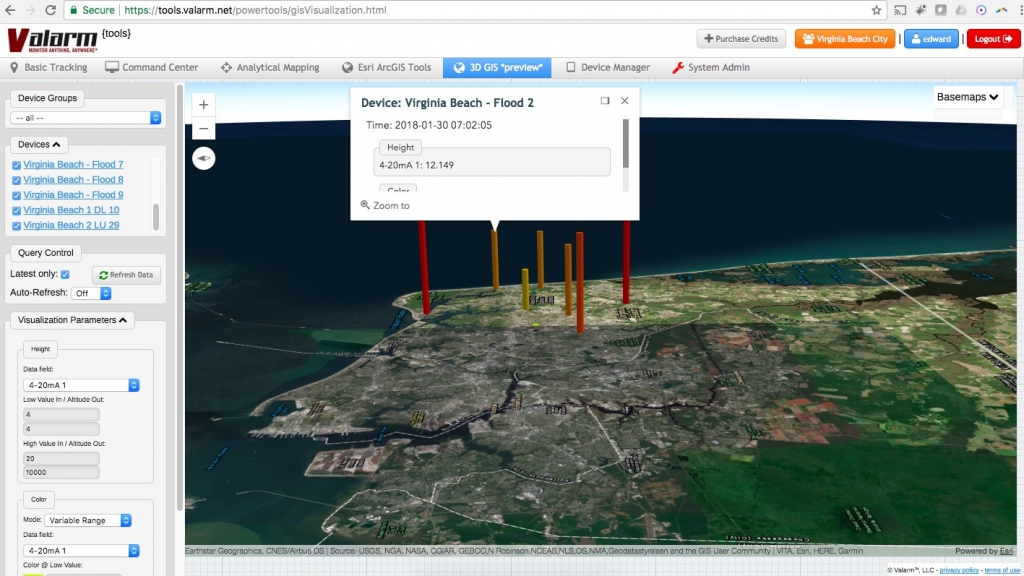Open Analytical Mapping tab
The image size is (1024, 576).
coord(270,67)
